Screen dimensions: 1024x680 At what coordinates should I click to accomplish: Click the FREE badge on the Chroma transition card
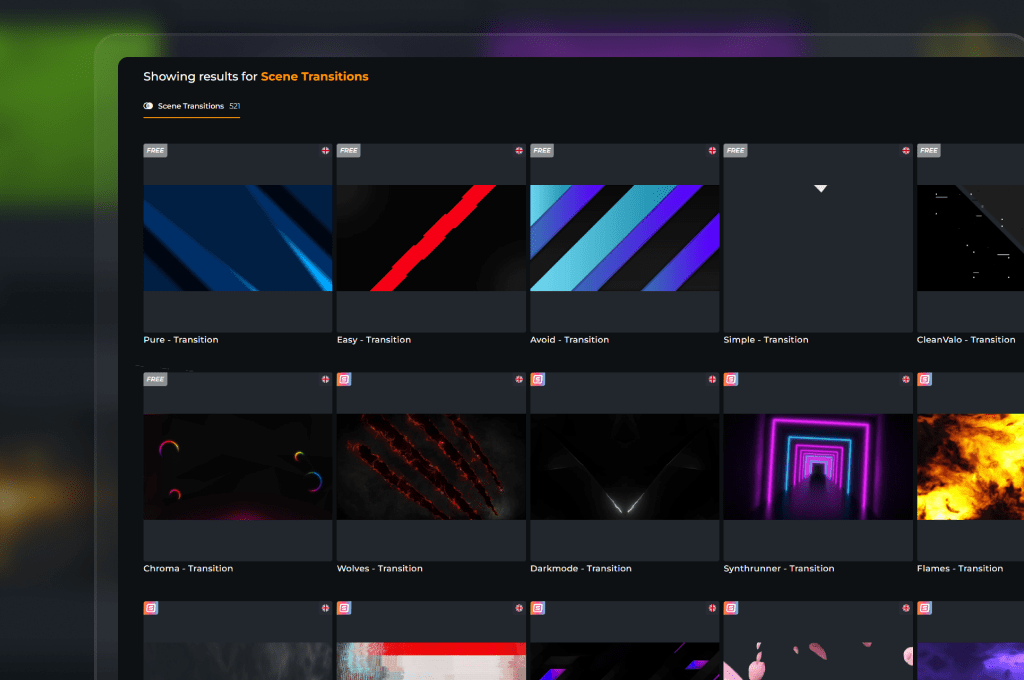pyautogui.click(x=155, y=380)
